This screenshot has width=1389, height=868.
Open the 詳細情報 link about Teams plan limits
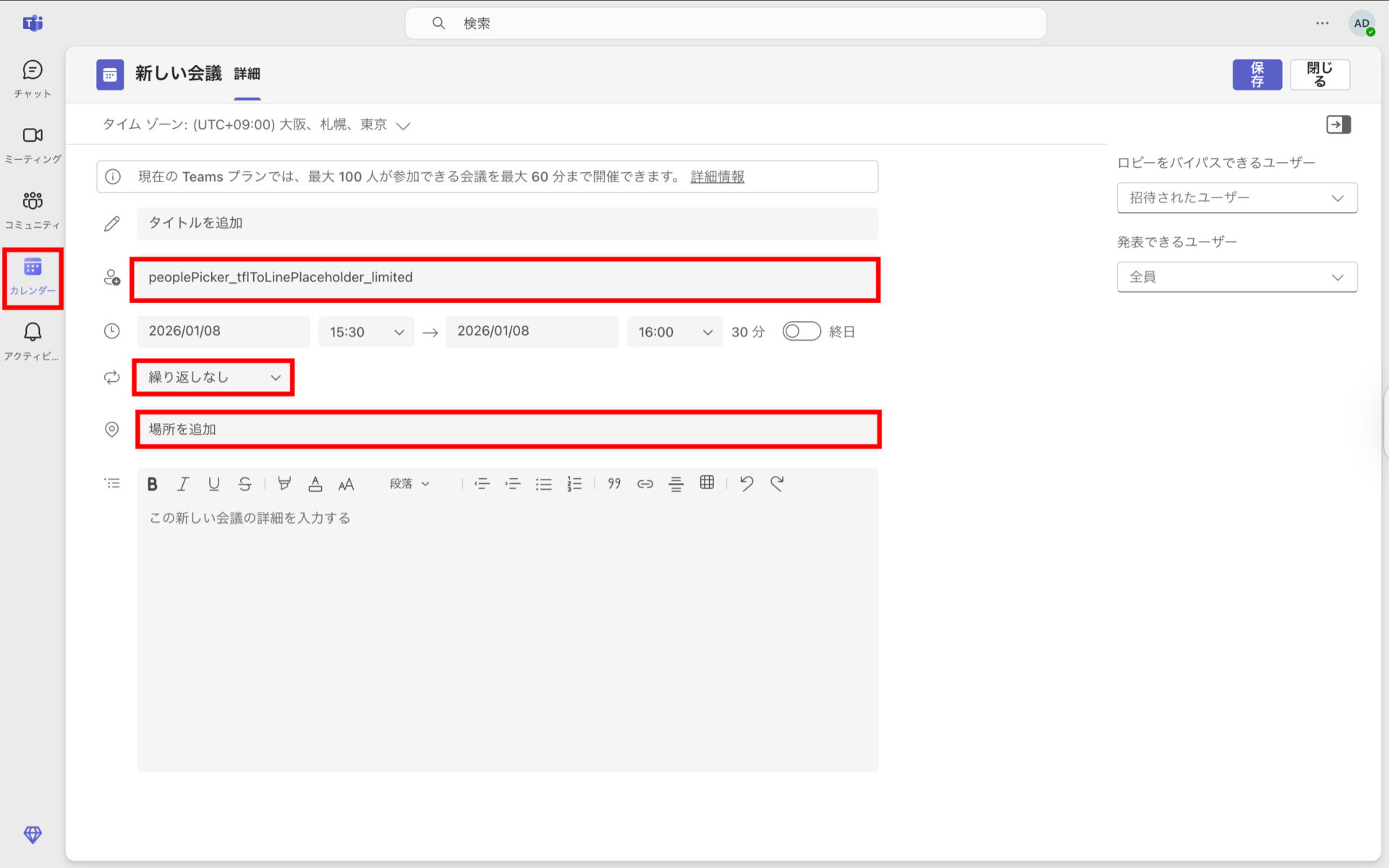(x=716, y=176)
